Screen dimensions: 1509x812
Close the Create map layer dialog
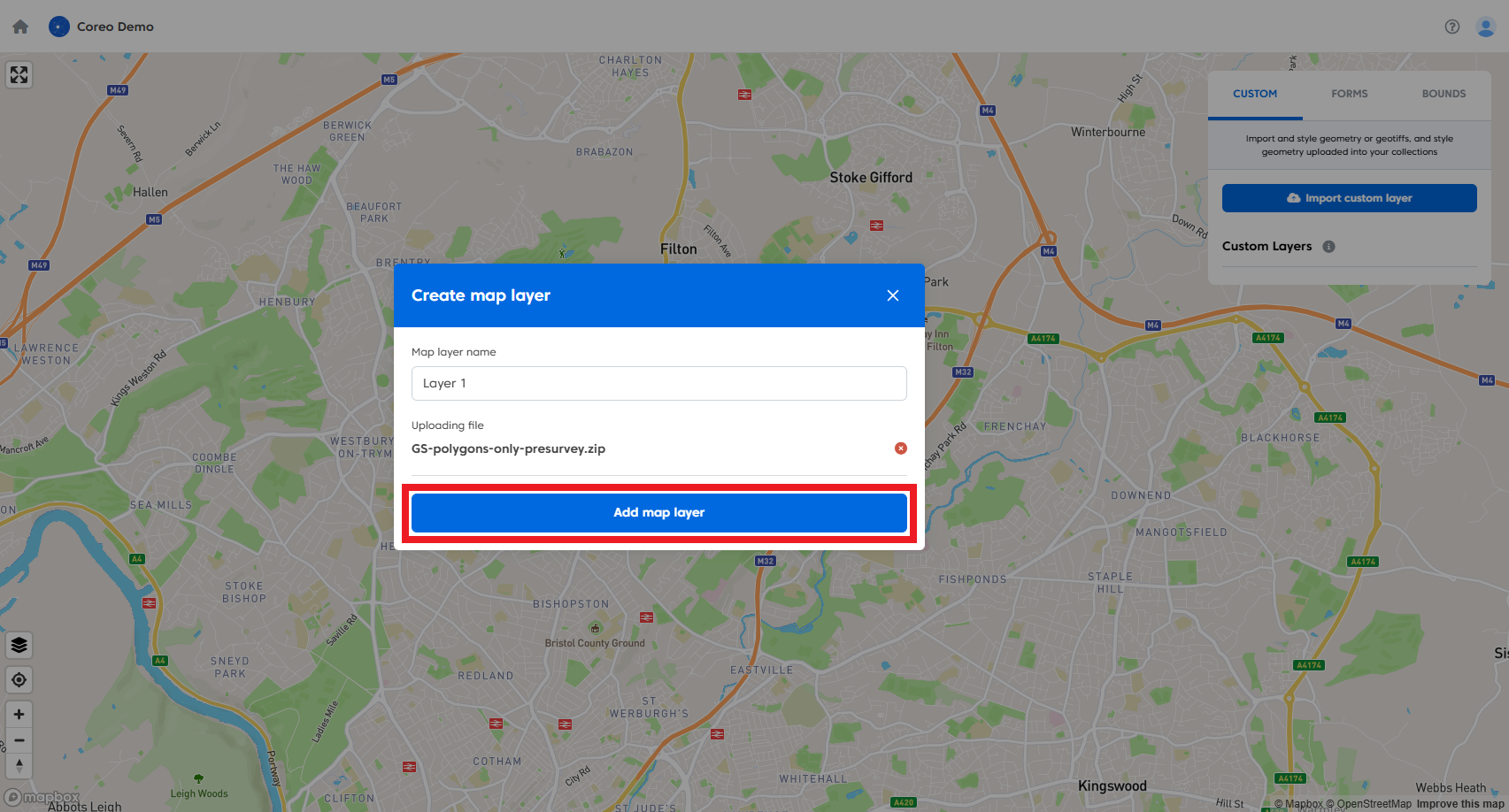[892, 295]
